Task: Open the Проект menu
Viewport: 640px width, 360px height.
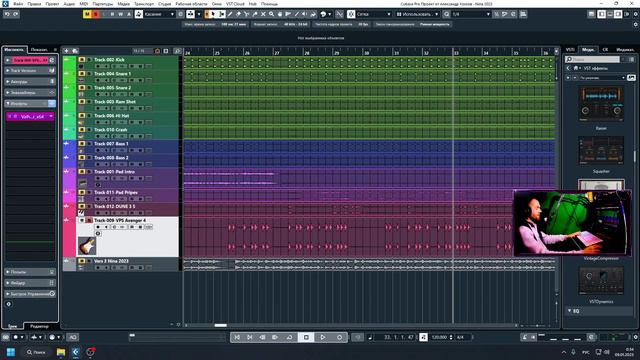Action: [x=52, y=4]
